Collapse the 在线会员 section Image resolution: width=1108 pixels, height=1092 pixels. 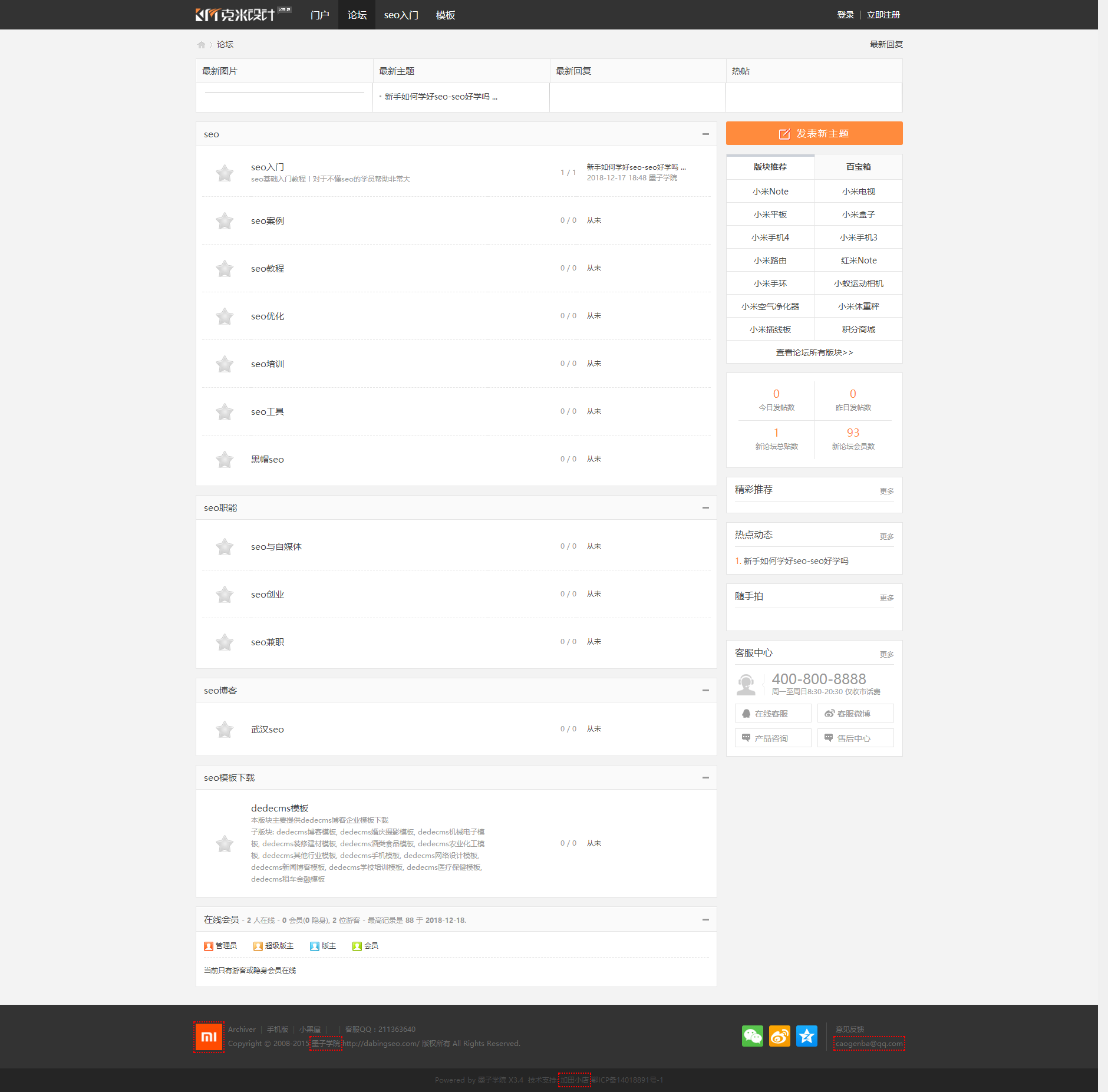(705, 919)
